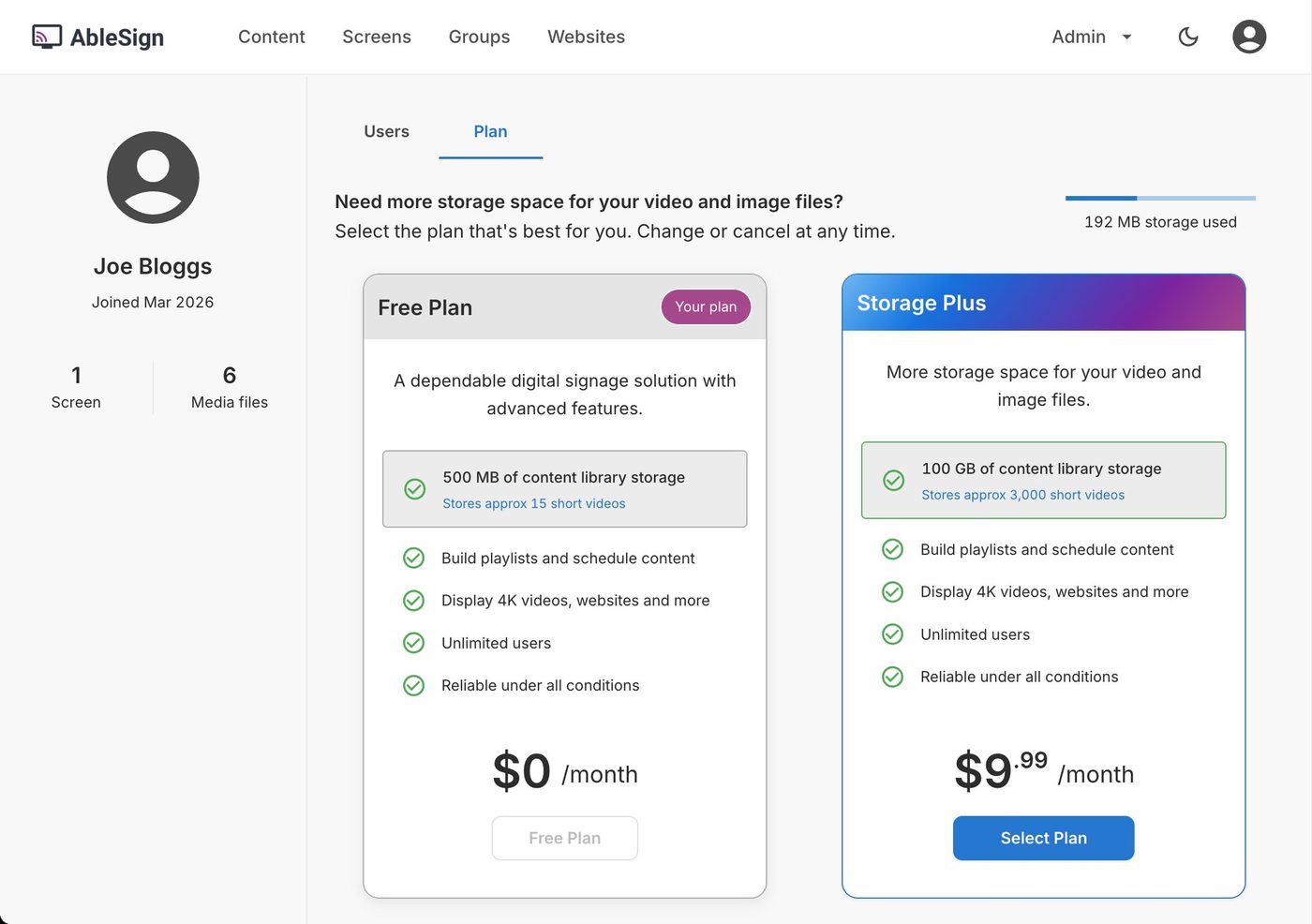Click the 1 Screen stat
The height and width of the screenshot is (924, 1312).
tap(76, 388)
